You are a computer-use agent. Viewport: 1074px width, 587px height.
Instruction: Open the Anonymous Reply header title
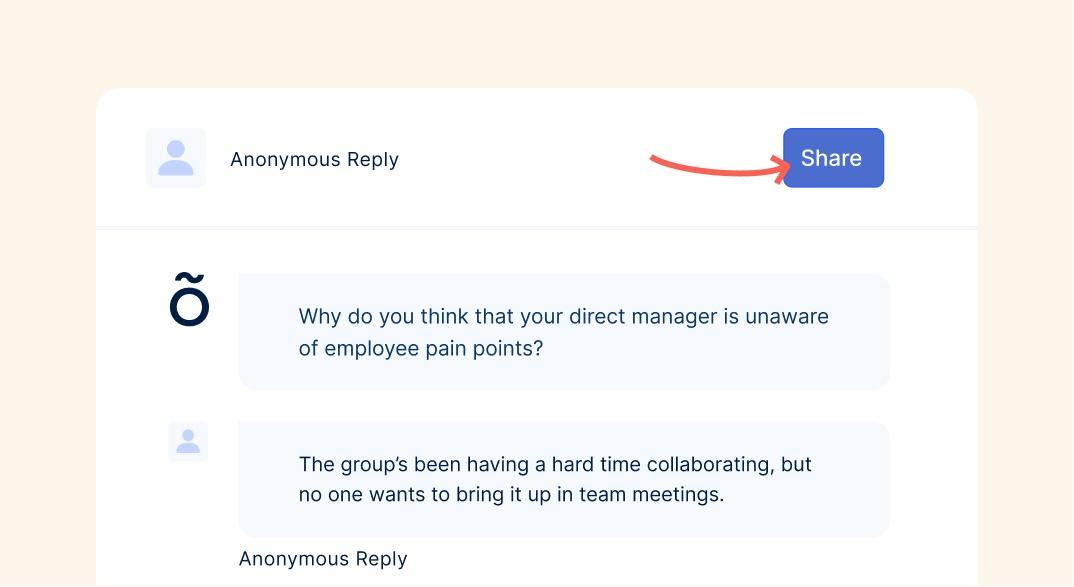[314, 159]
